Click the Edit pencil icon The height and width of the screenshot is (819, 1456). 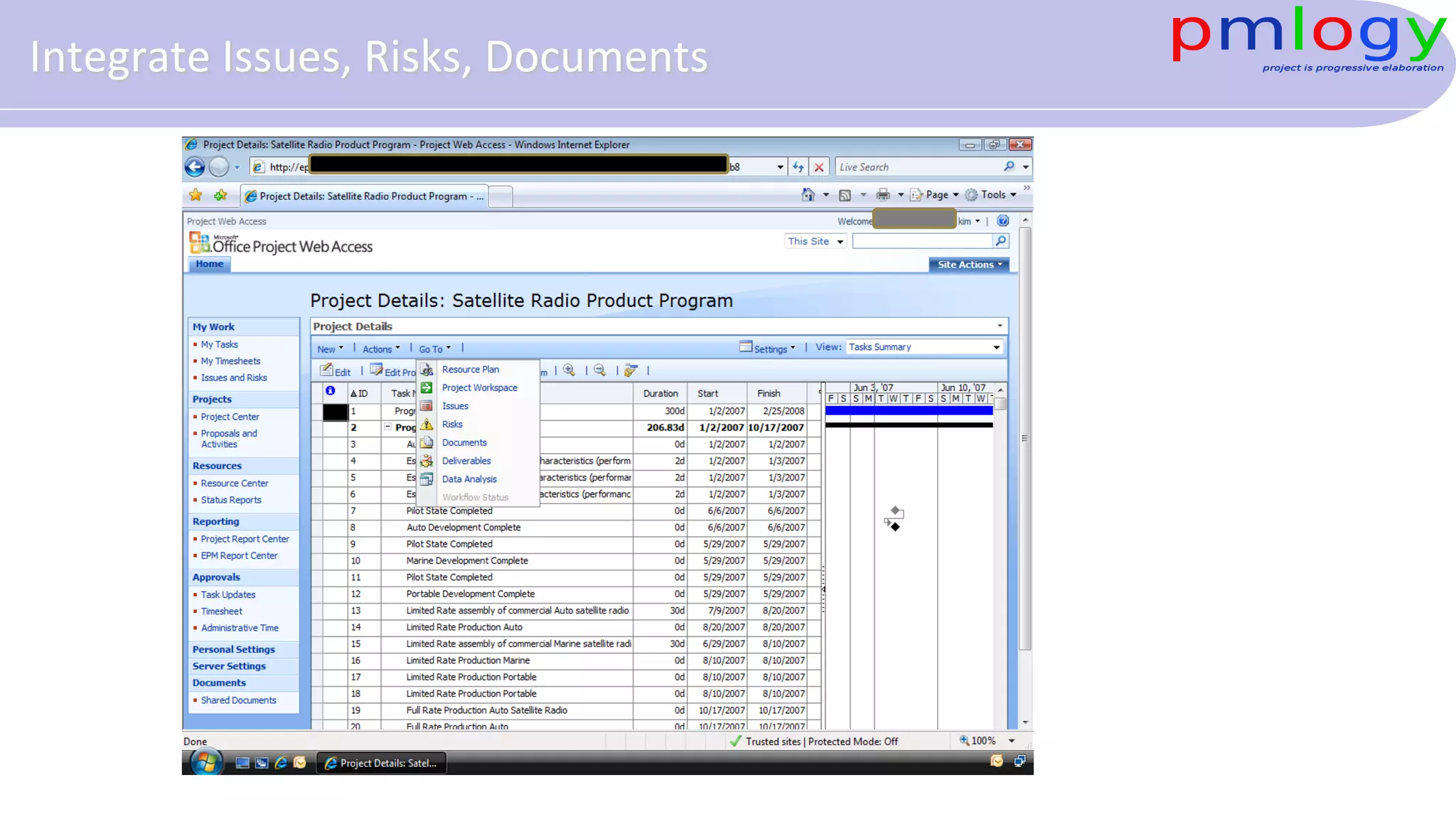click(x=326, y=370)
